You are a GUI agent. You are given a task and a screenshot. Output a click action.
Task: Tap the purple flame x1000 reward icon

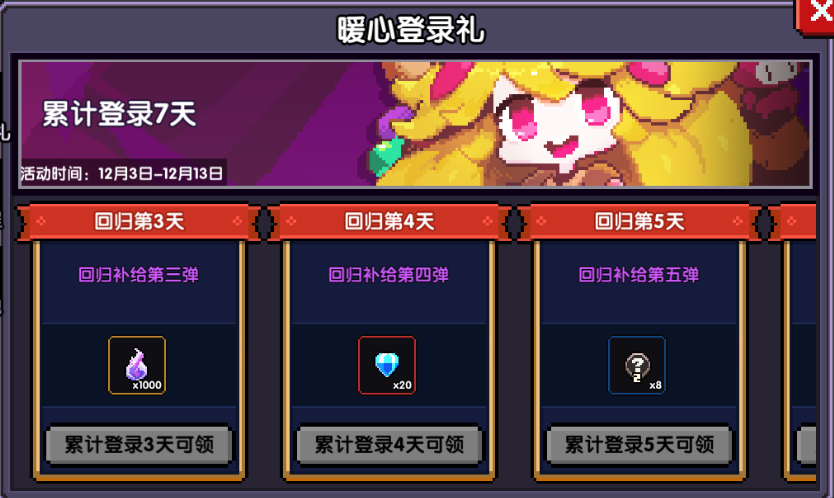tap(137, 366)
